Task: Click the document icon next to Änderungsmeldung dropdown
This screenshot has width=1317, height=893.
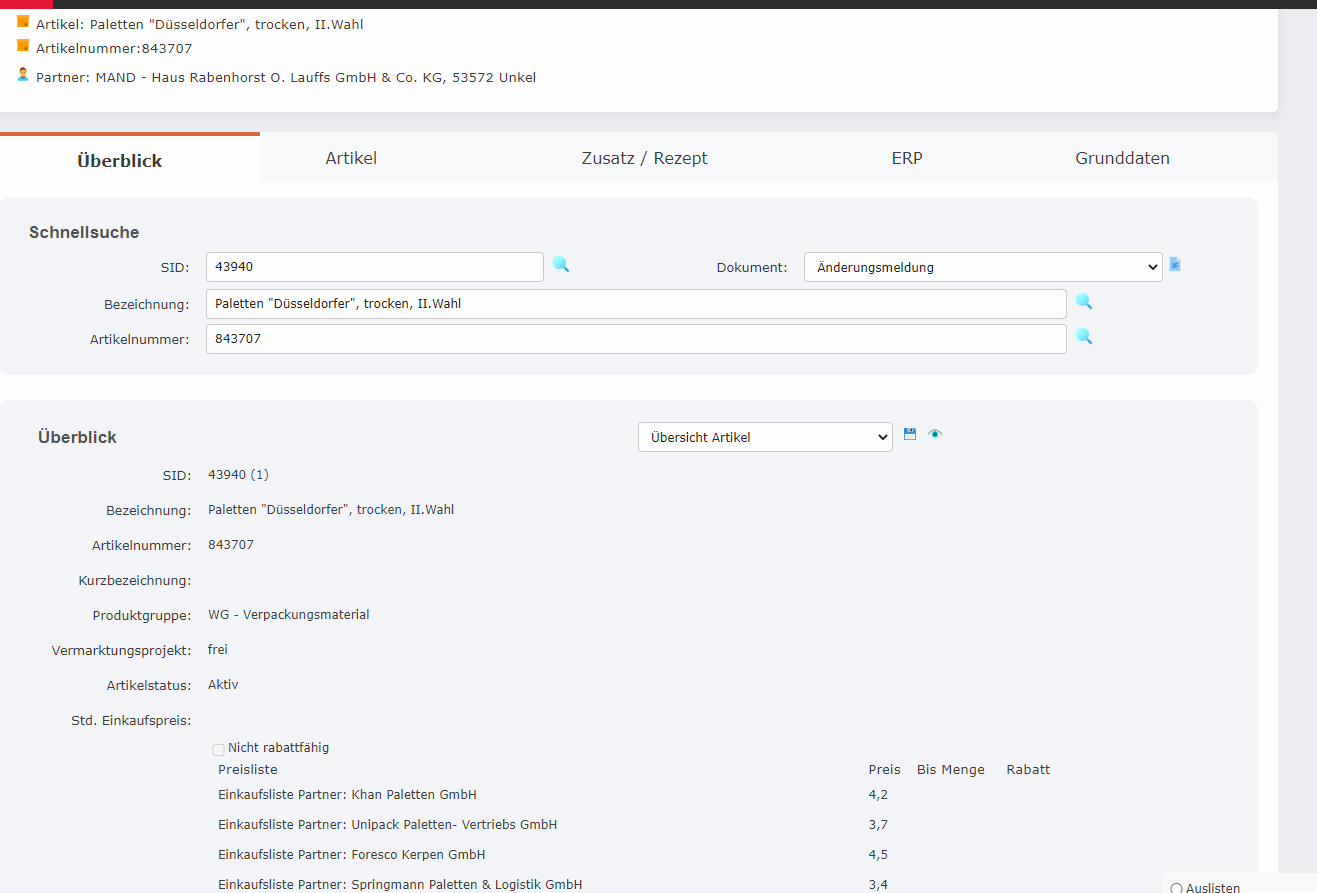Action: (1175, 265)
